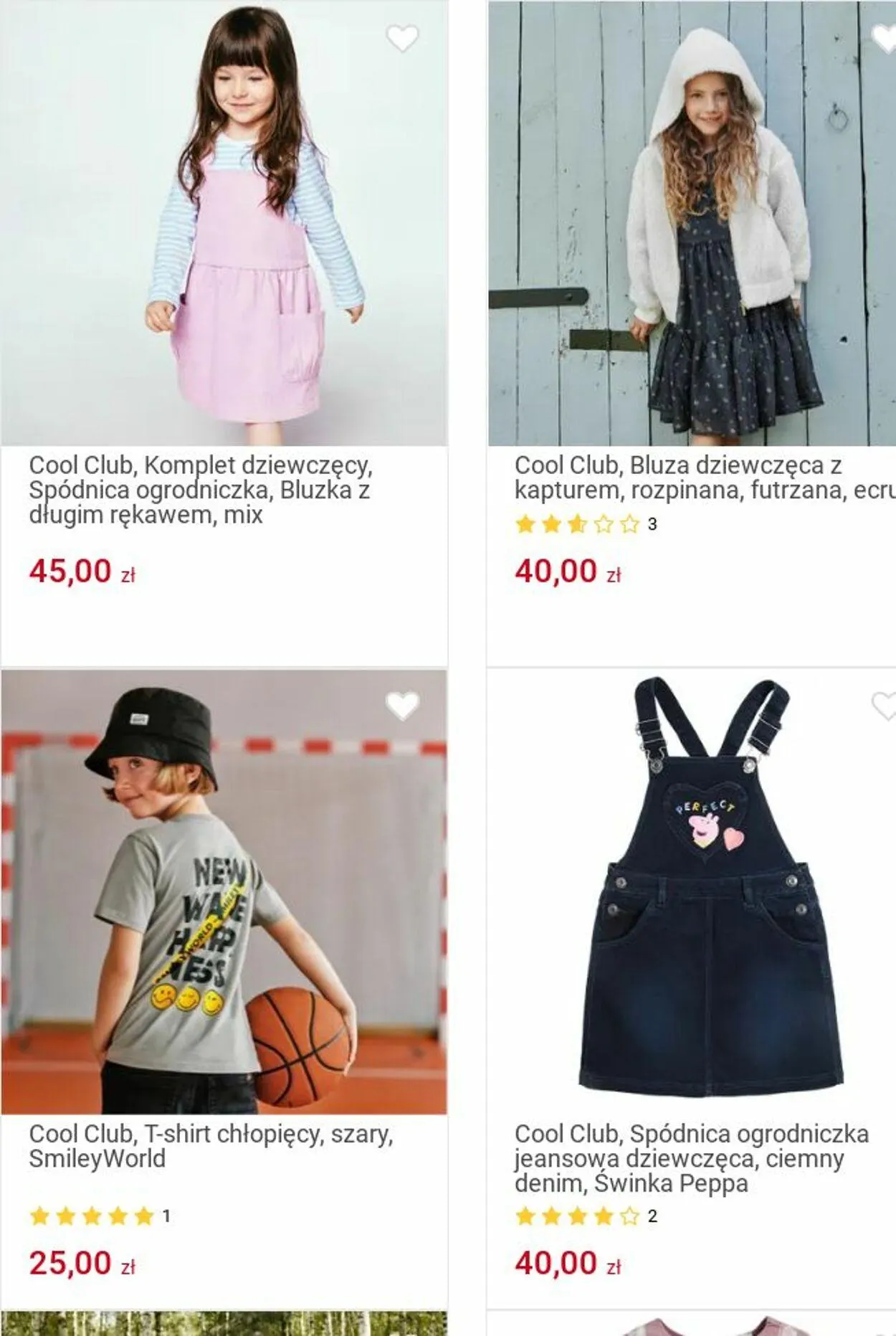Open the pink pinafore dress product photo
Screen dimensions: 896x1336
coord(224,223)
